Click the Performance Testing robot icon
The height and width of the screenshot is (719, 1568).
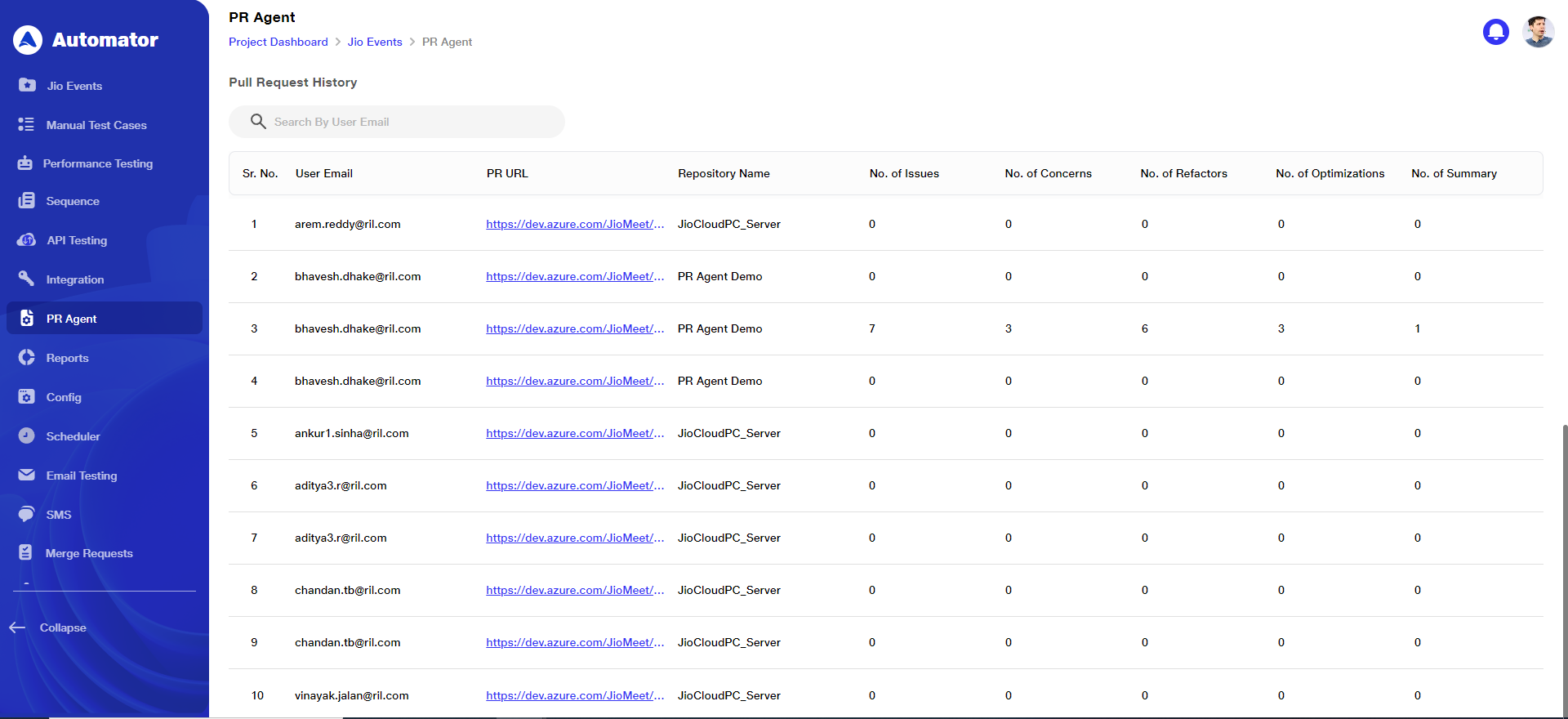tap(25, 163)
